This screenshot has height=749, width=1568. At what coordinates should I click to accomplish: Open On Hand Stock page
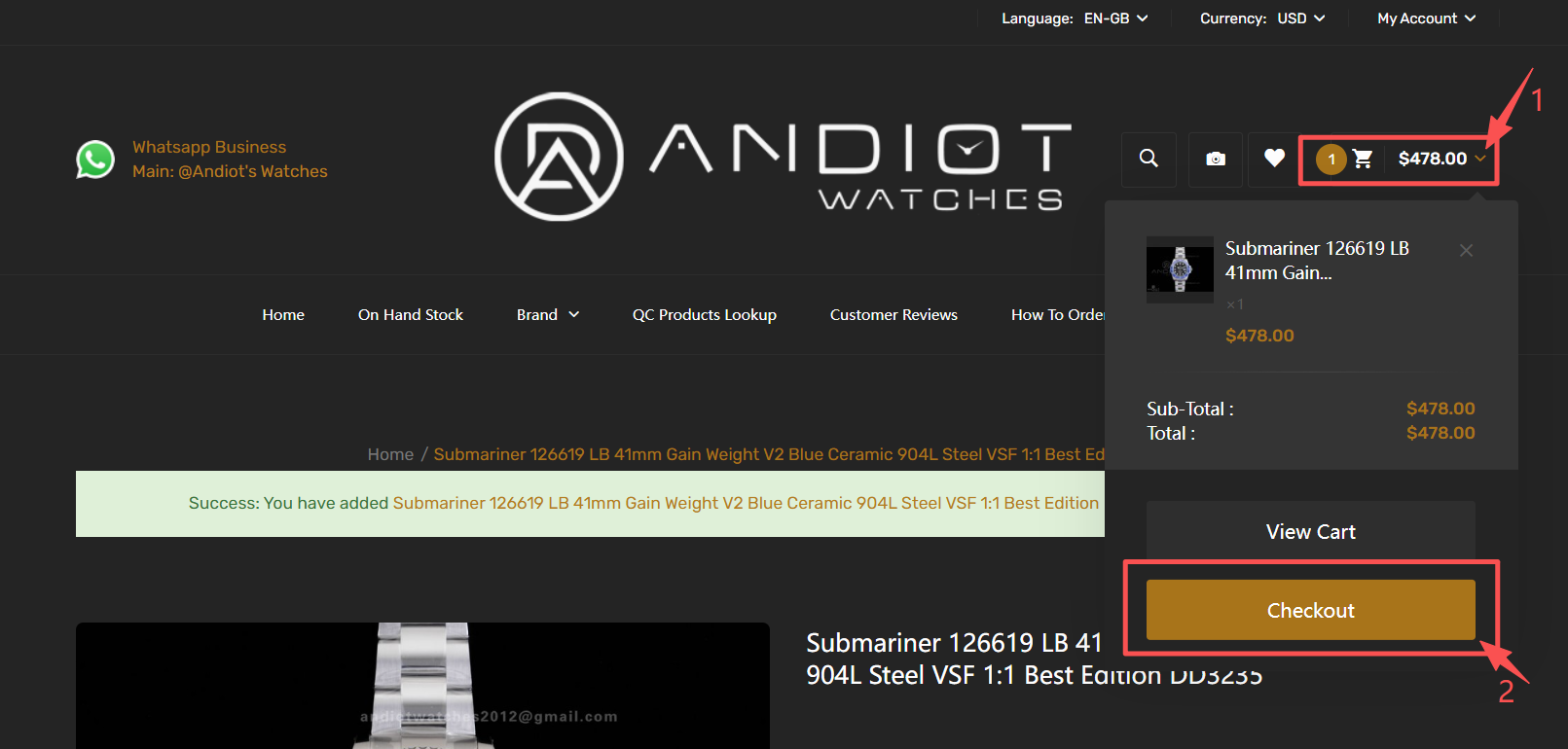tap(411, 314)
